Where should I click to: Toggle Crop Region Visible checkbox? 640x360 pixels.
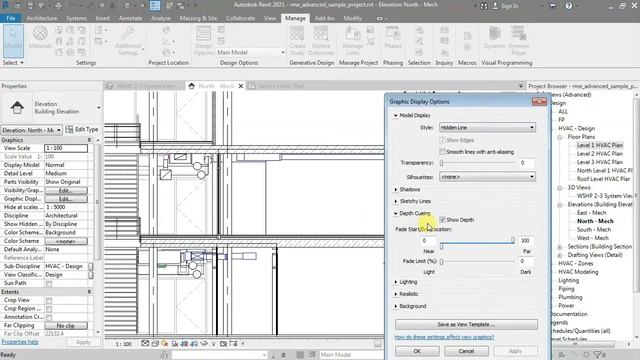[49, 309]
